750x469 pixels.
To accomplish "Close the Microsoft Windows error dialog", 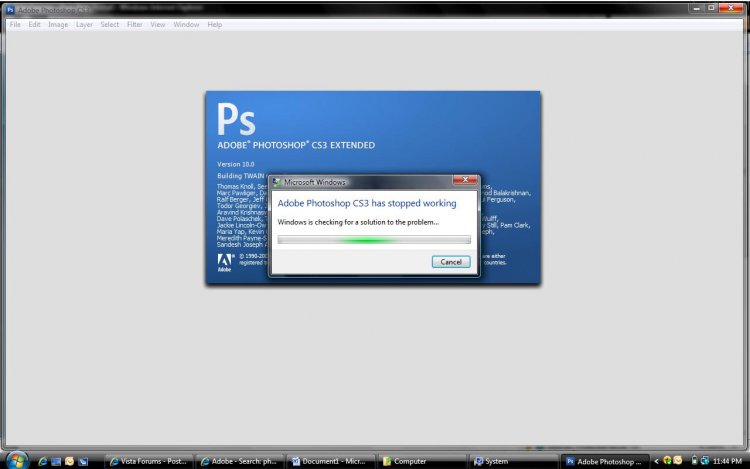I will pos(464,180).
